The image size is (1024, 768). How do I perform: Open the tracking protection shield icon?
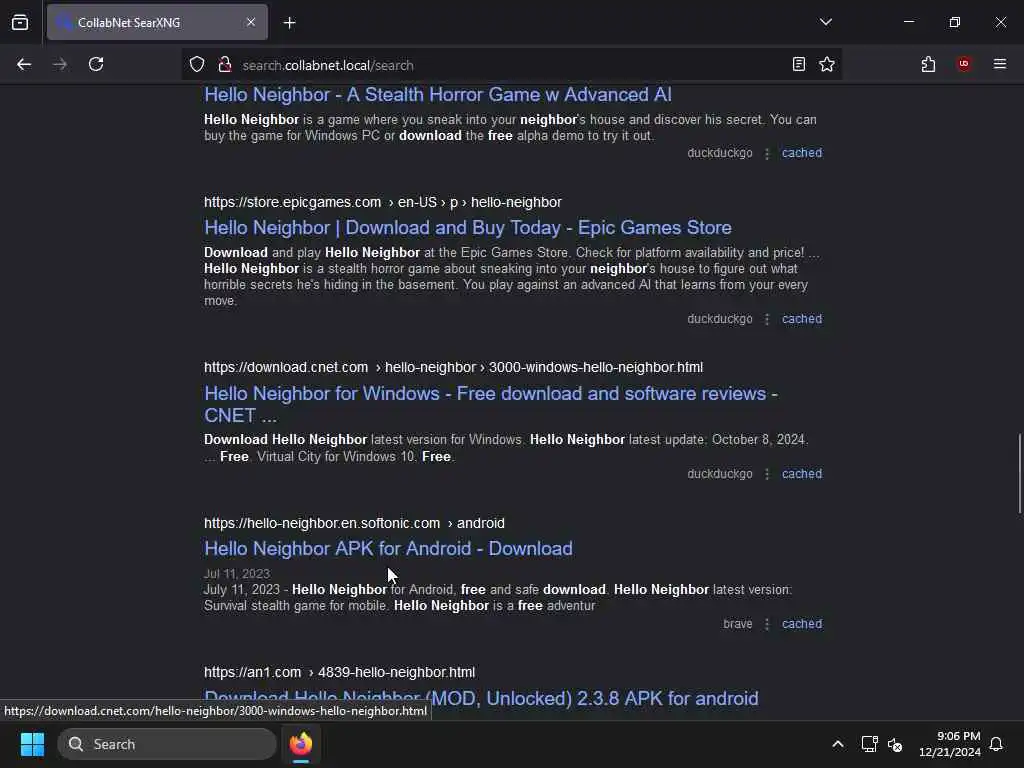[x=197, y=65]
